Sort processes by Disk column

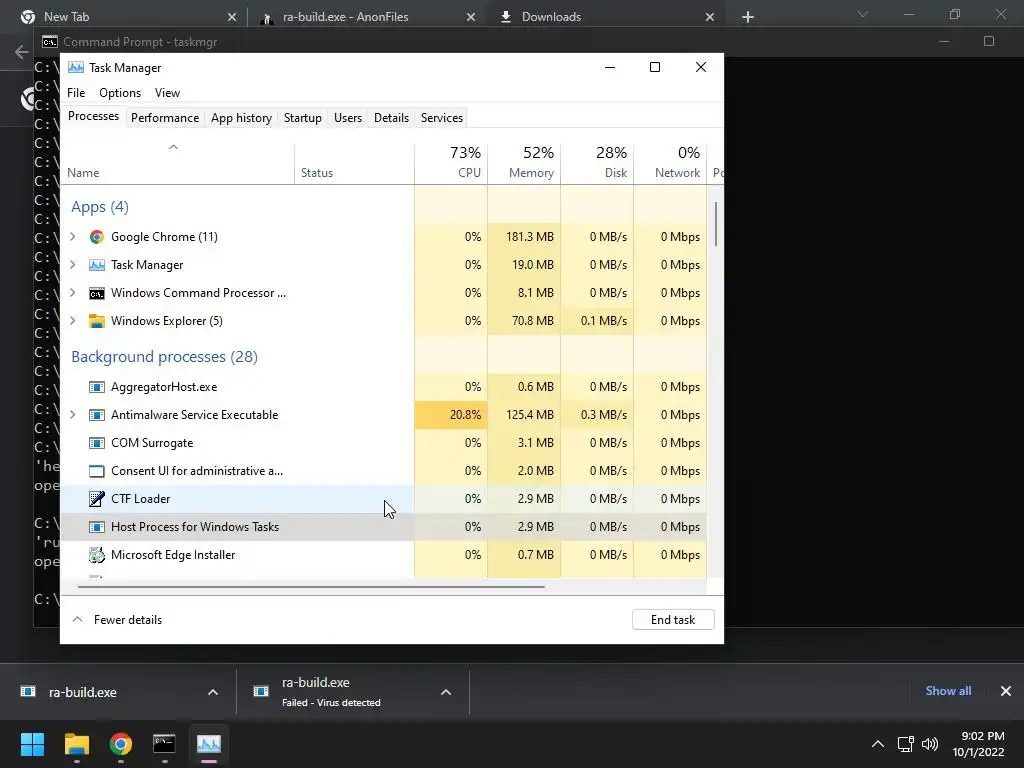[x=597, y=162]
